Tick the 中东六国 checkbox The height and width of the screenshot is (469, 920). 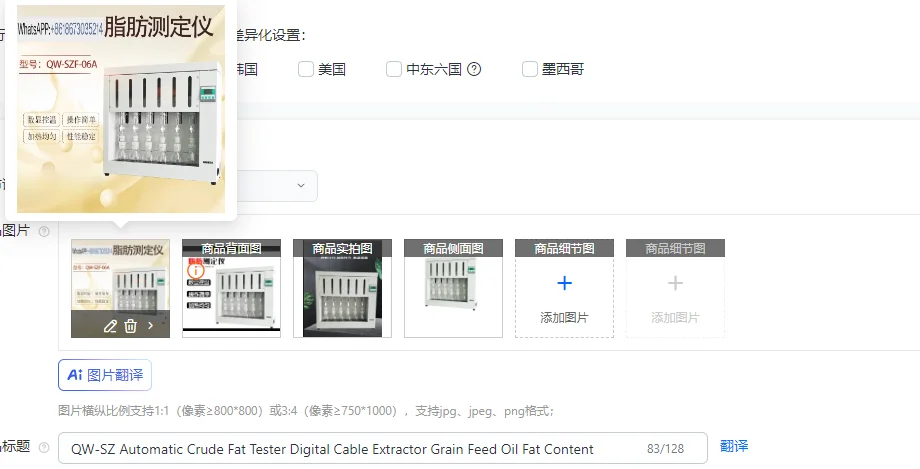pos(394,69)
